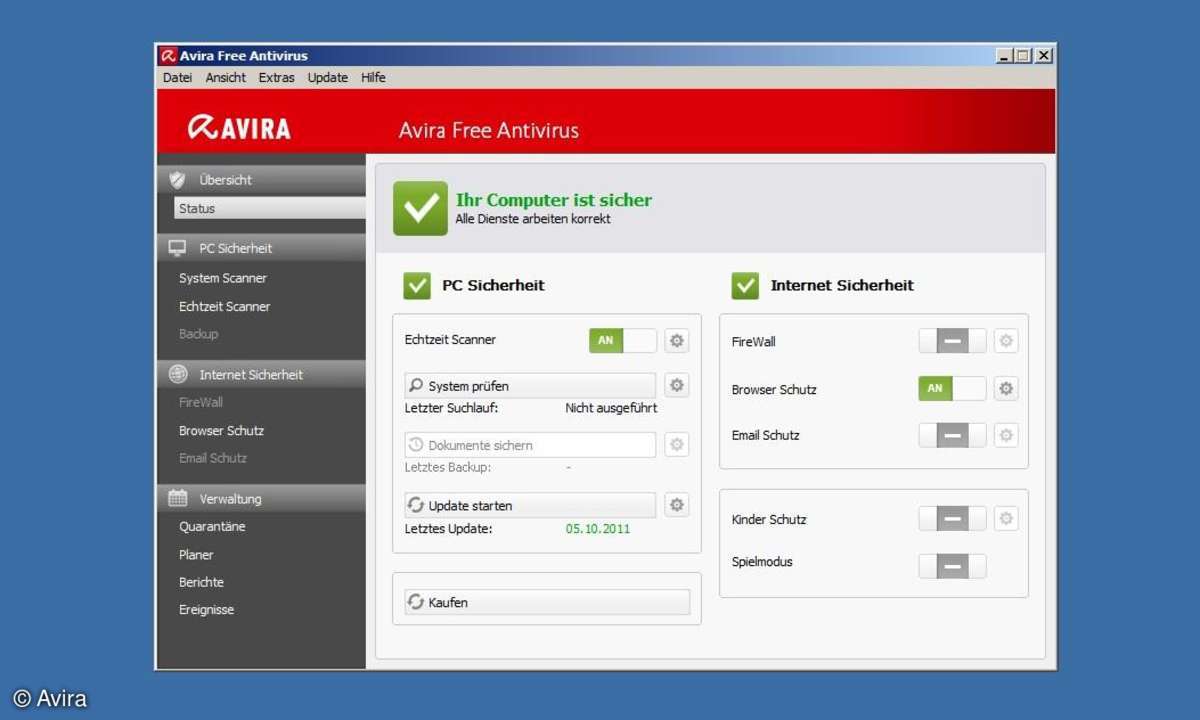
Task: Open the Update menu
Action: (x=328, y=78)
